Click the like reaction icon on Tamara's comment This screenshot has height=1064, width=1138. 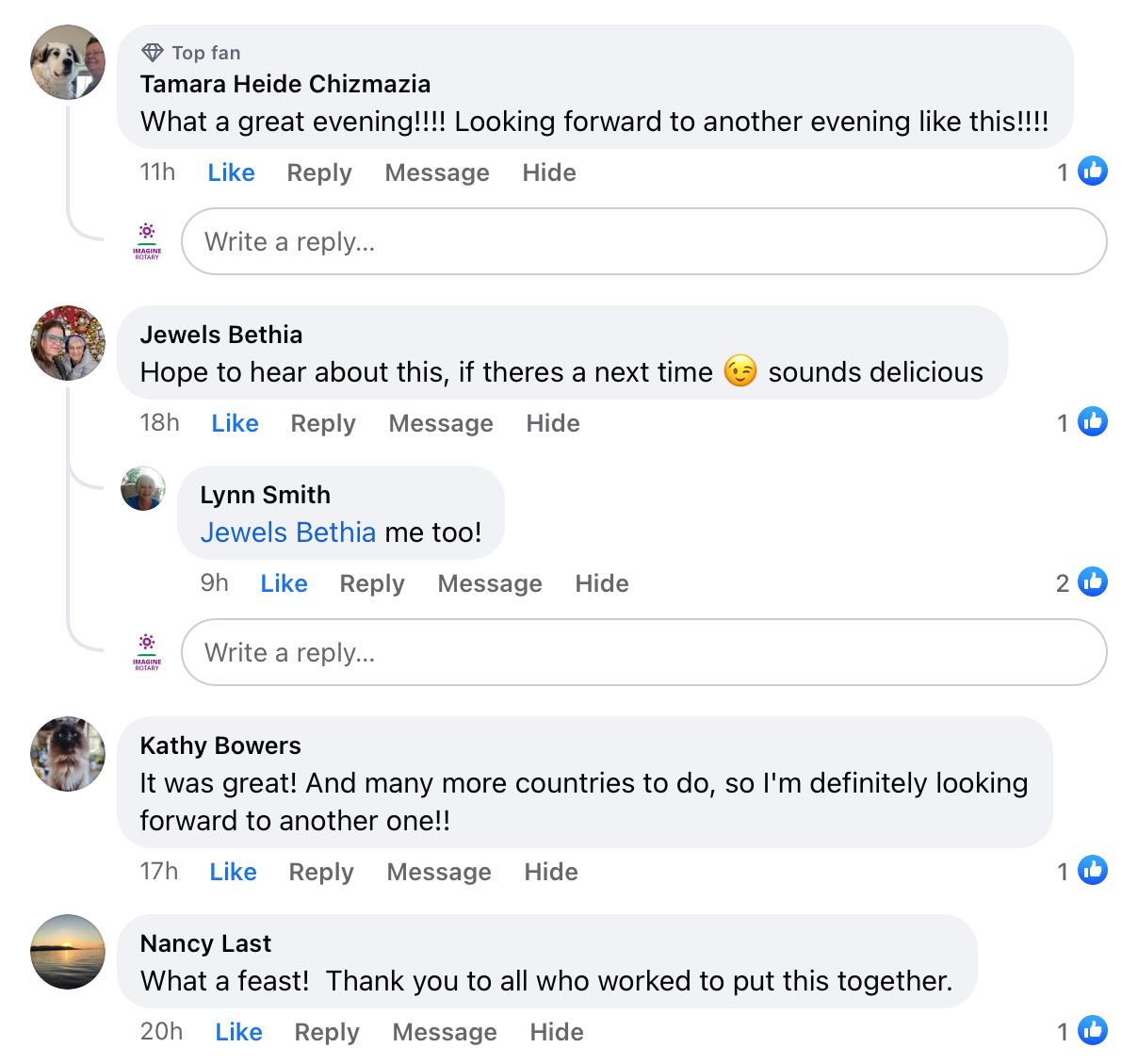tap(1092, 172)
